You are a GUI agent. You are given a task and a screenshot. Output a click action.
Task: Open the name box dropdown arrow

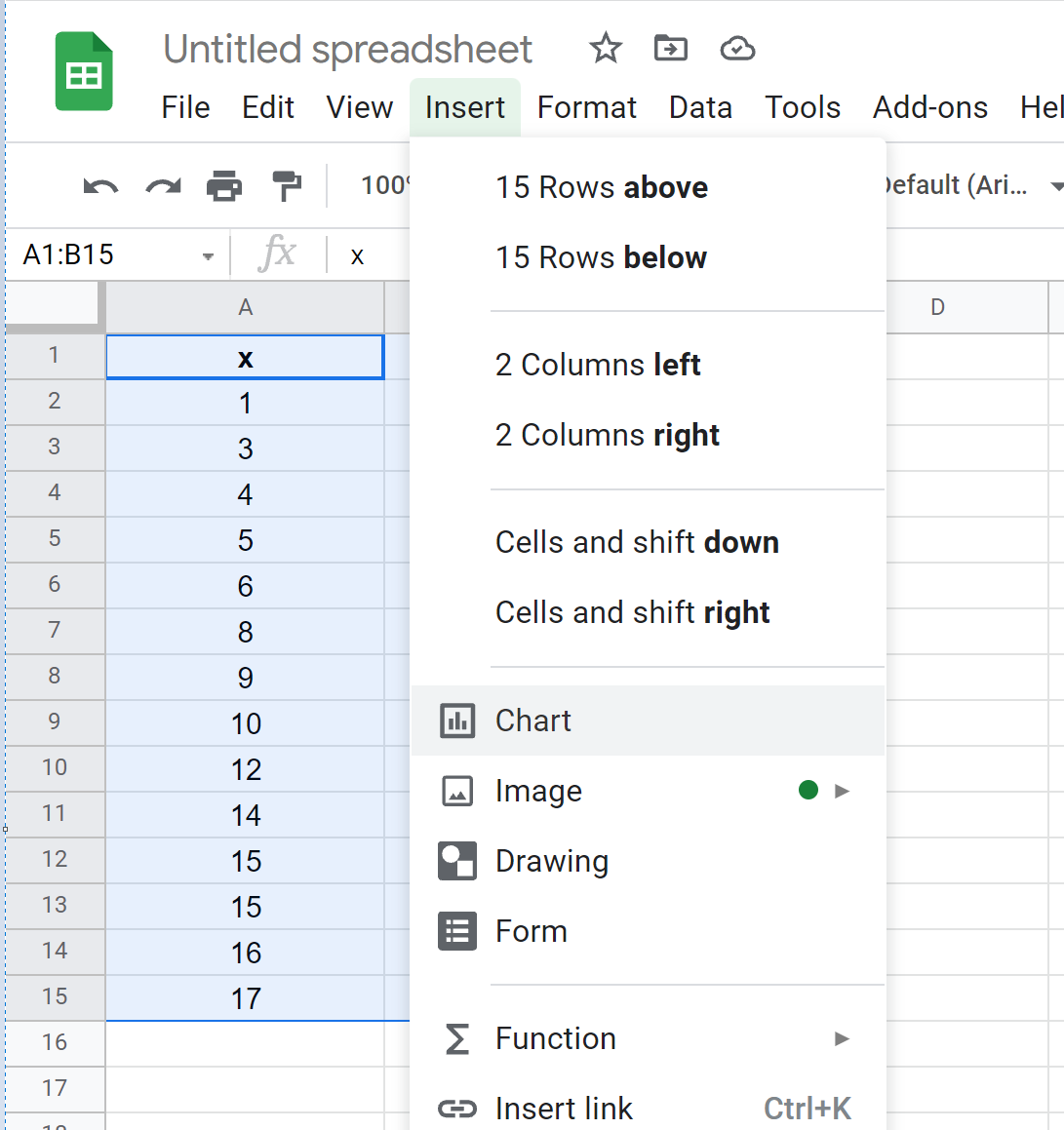208,256
